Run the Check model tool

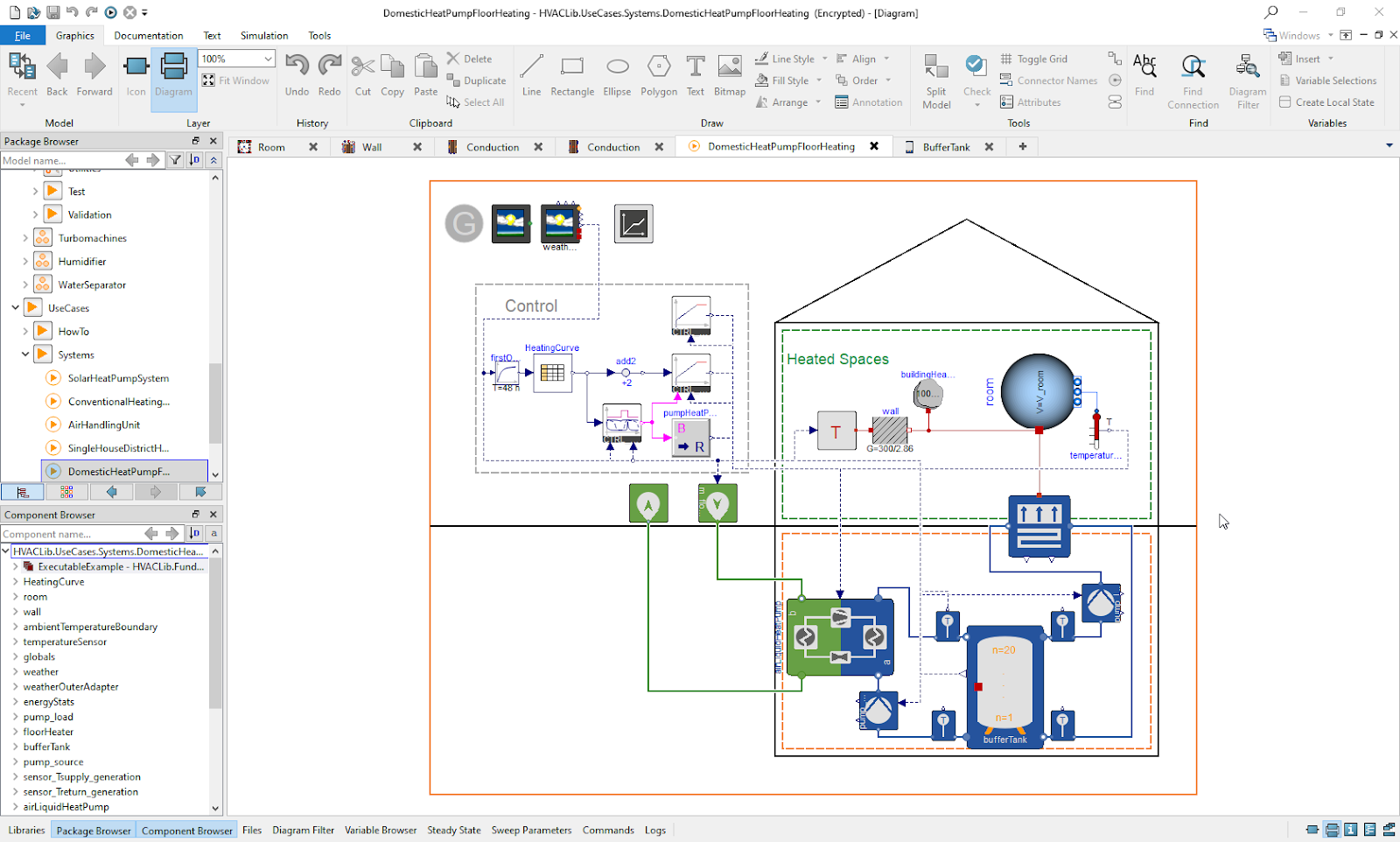[x=976, y=81]
